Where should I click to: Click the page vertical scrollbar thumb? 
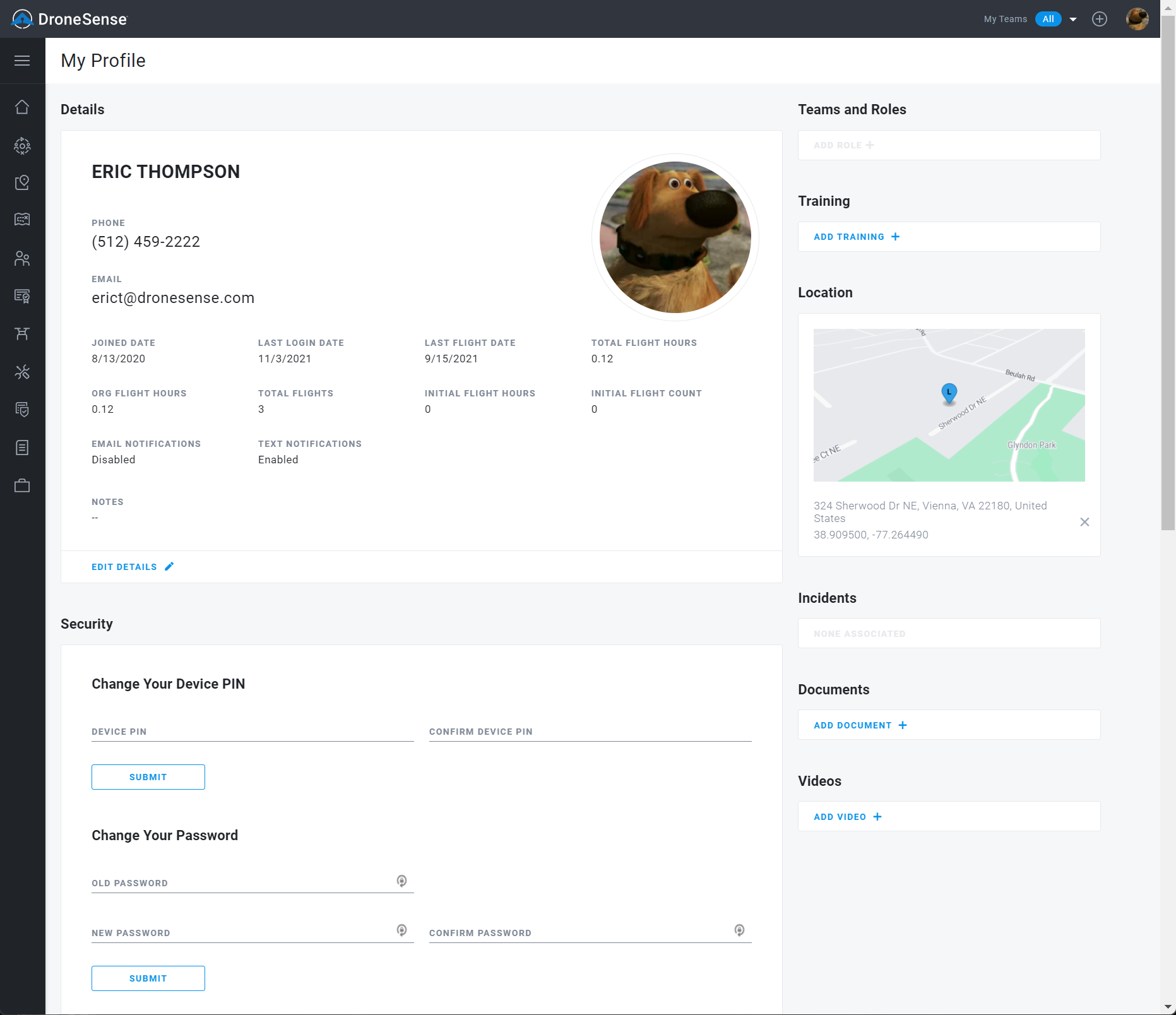(1168, 273)
